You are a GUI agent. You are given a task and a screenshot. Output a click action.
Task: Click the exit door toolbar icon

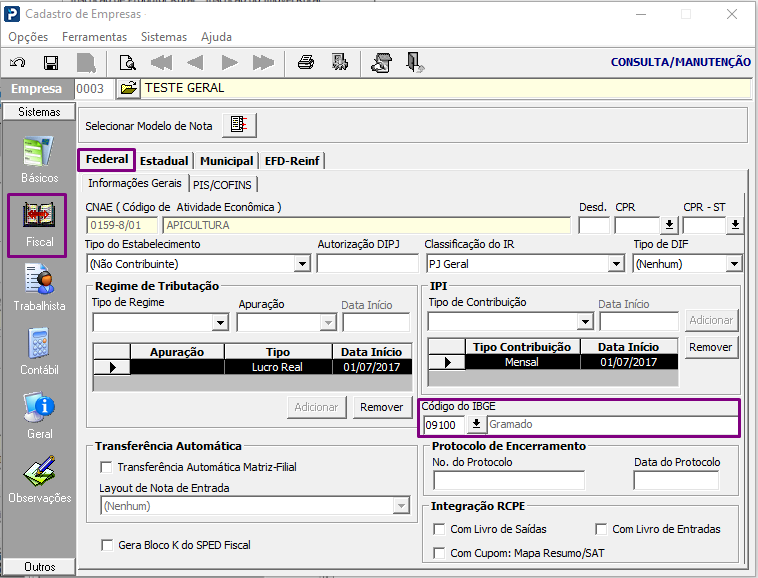tap(415, 63)
